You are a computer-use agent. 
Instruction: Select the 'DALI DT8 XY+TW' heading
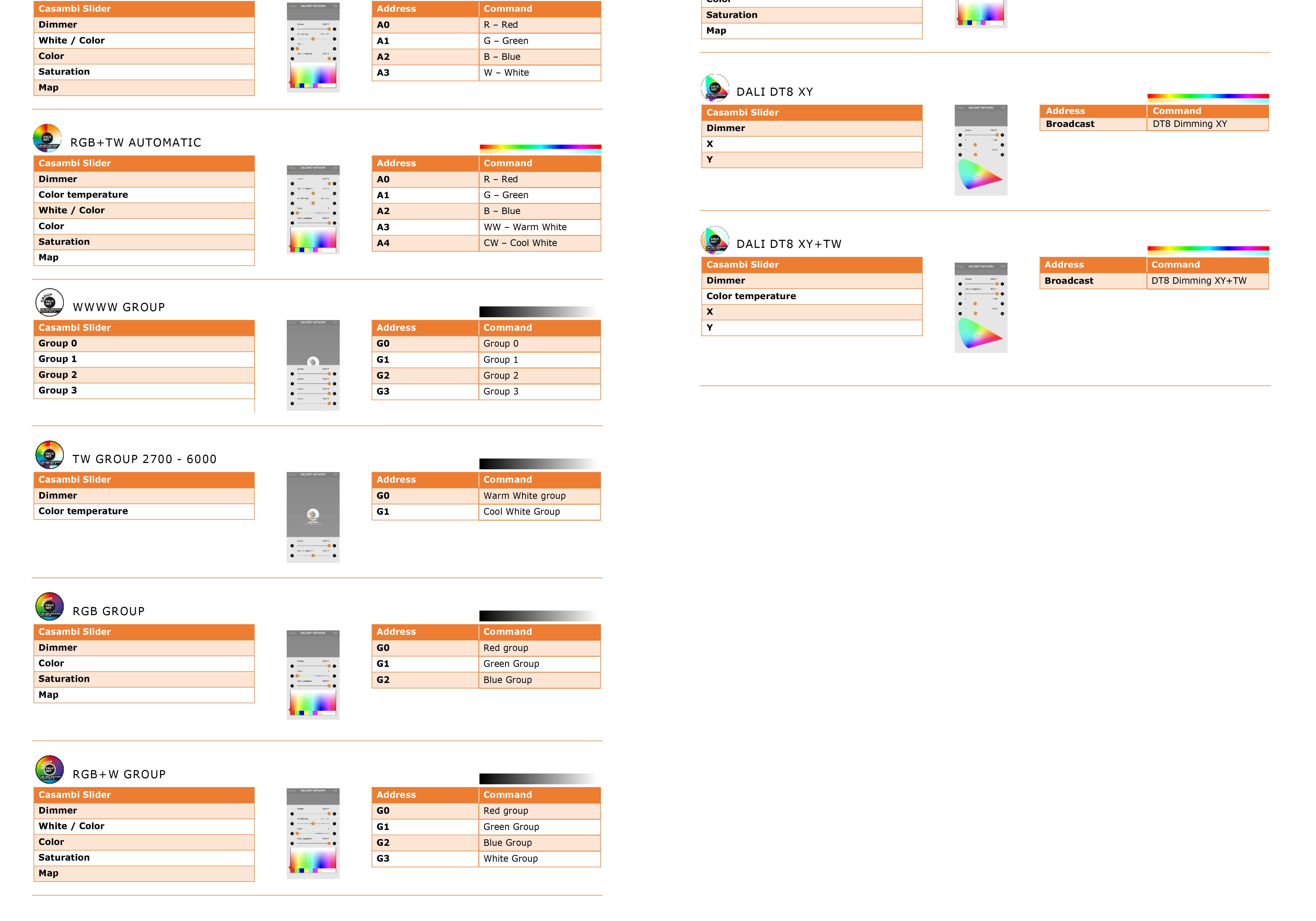point(789,244)
